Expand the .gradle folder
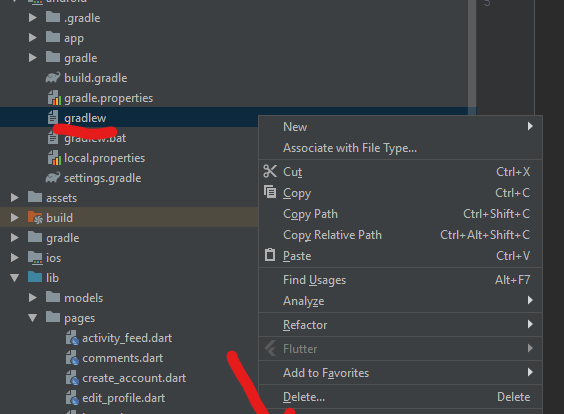Screen dimensions: 564x414 pyautogui.click(x=33, y=18)
